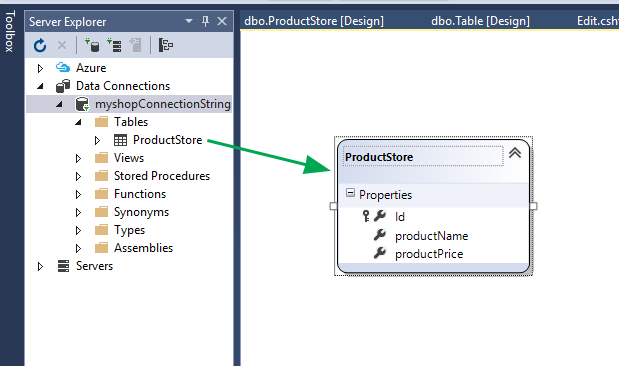Screen dimensions: 619x366
Task: Select the myshopConnectionString connection label
Action: pyautogui.click(x=163, y=104)
